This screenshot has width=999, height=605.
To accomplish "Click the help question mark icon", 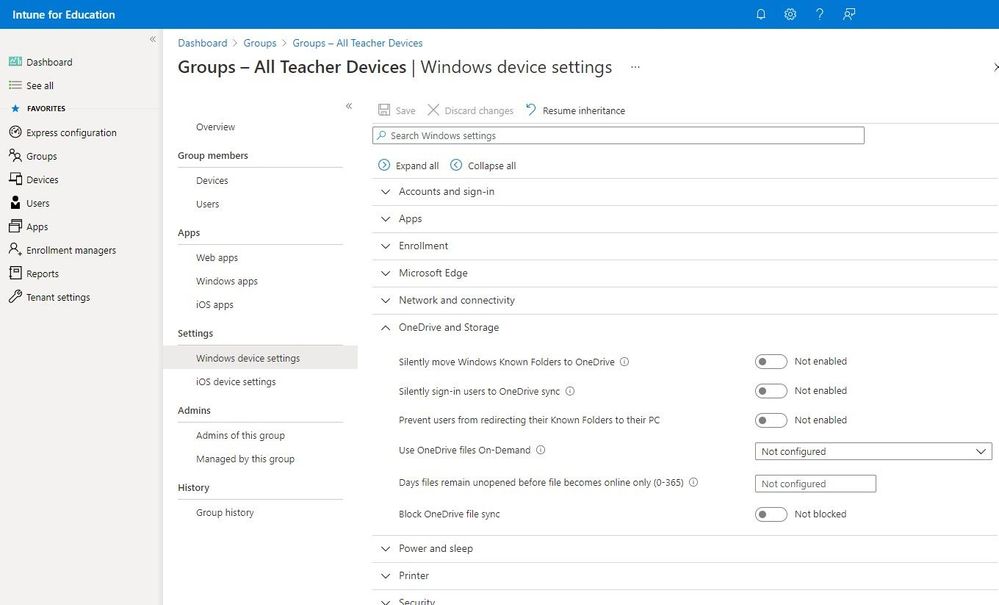I will 819,14.
